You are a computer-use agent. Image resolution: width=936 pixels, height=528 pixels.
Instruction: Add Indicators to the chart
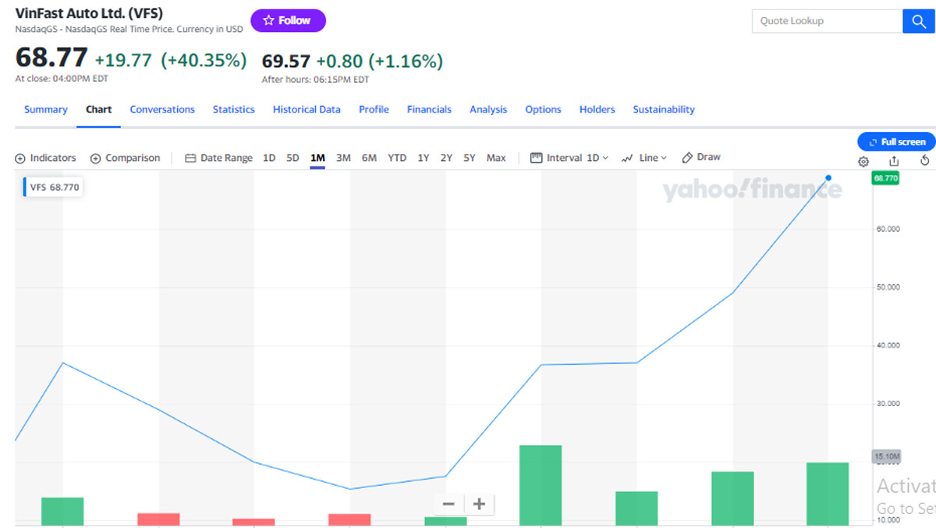[x=45, y=158]
